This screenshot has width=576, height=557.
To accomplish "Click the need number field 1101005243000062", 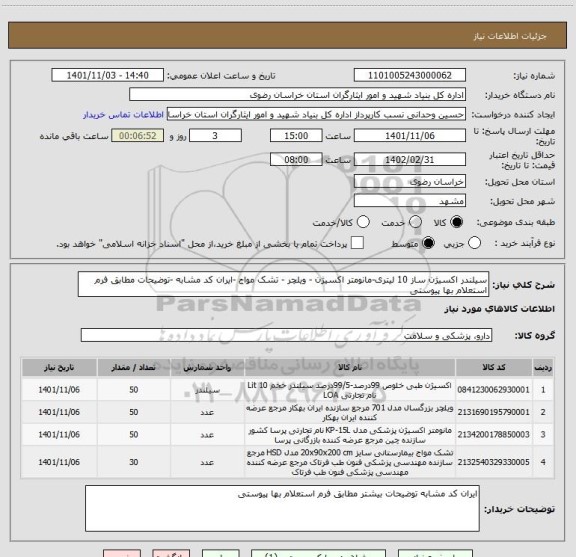I will [410, 75].
